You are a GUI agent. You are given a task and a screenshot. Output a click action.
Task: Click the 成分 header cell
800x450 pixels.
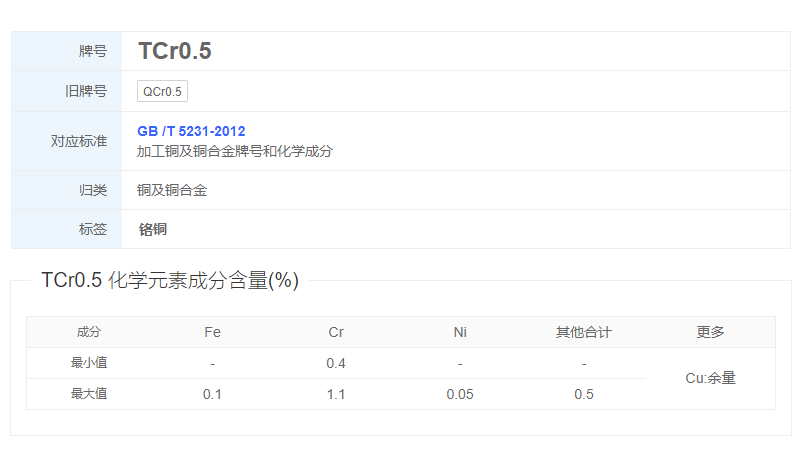(x=89, y=332)
